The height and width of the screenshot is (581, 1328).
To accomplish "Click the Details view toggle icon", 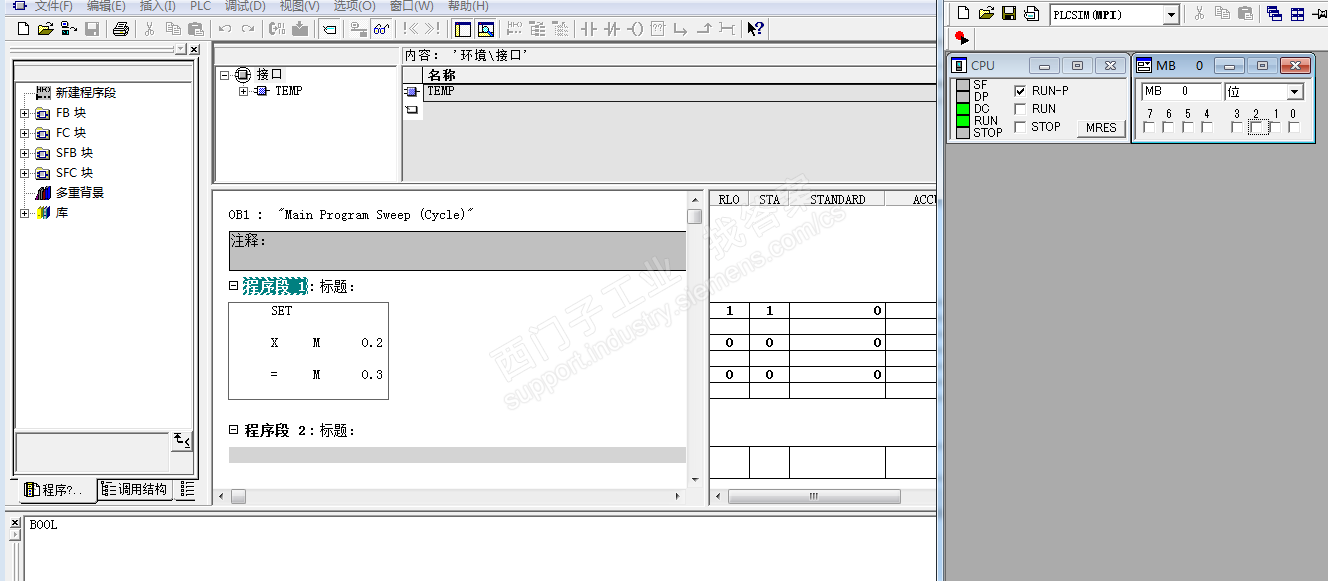I will click(x=485, y=29).
